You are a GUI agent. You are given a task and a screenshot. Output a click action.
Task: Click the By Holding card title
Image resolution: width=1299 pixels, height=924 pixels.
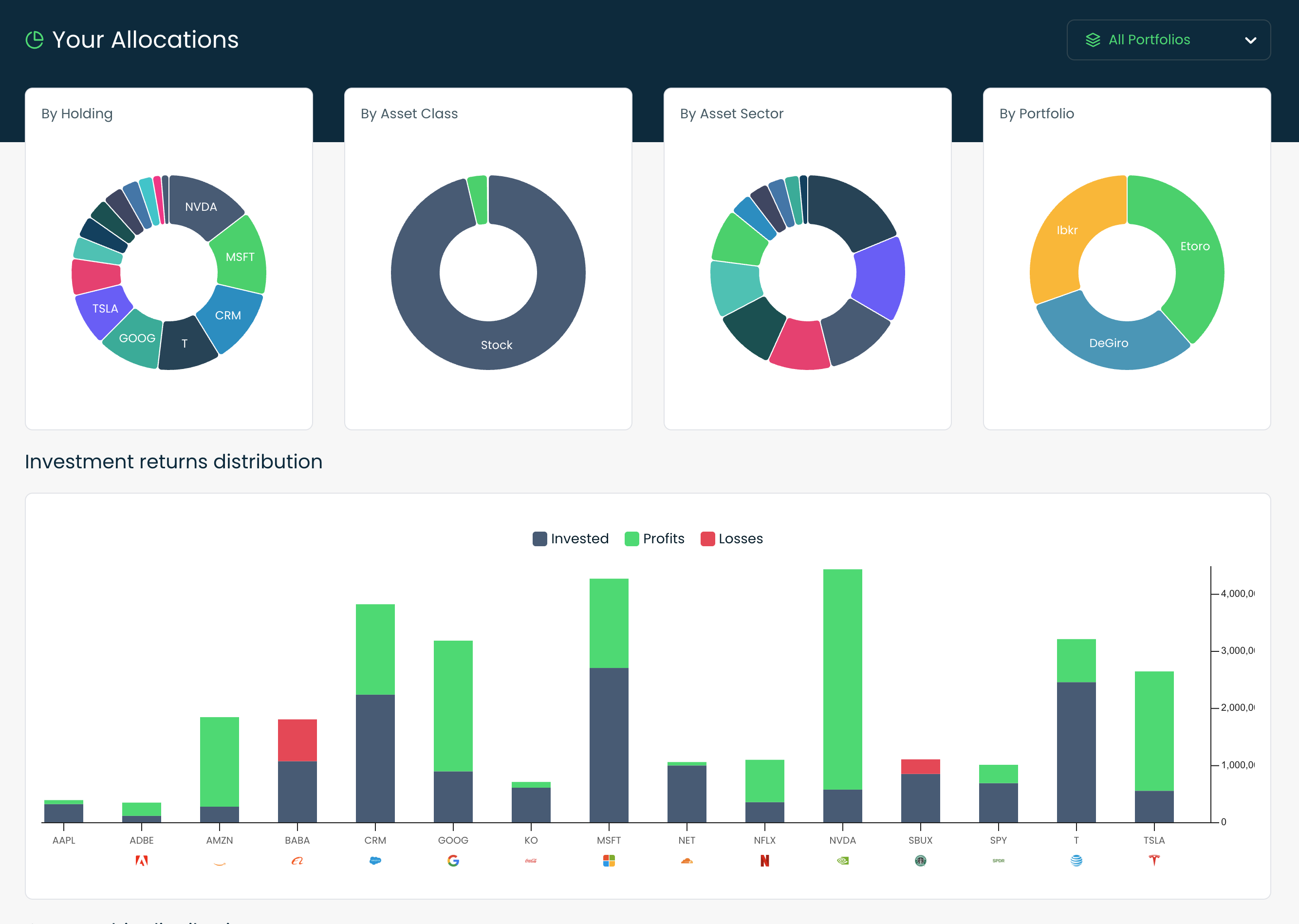(x=77, y=114)
